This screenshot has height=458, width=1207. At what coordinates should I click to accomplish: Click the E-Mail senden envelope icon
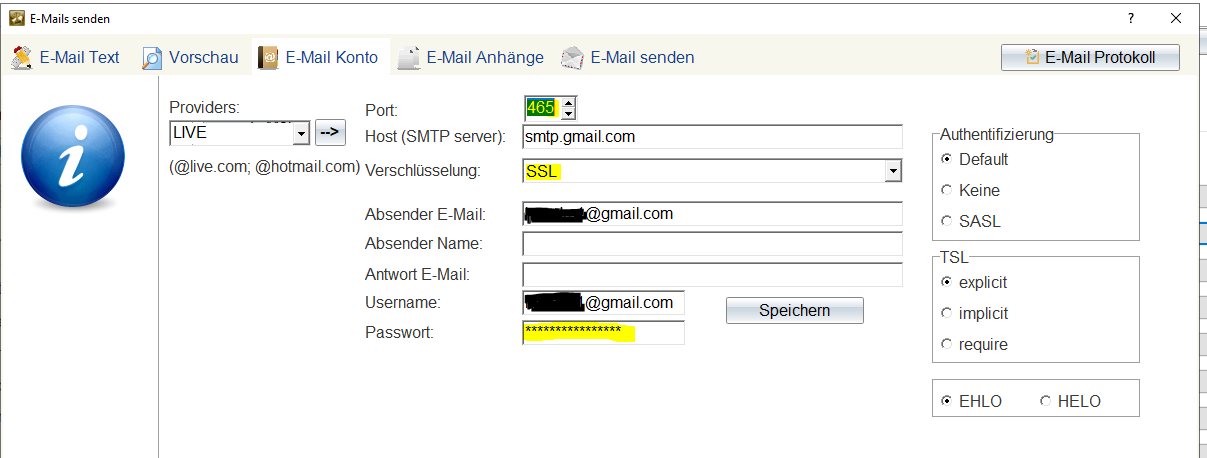(x=572, y=58)
